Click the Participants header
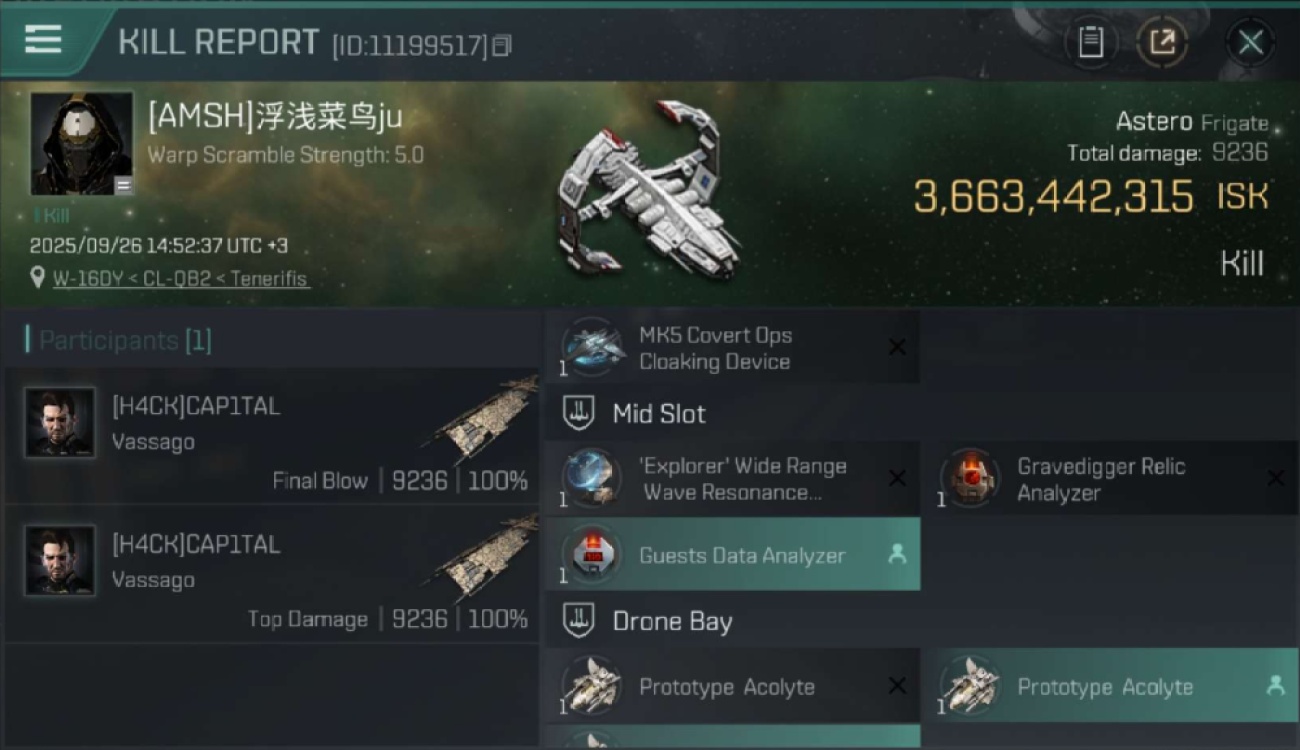The width and height of the screenshot is (1300, 750). pos(119,340)
